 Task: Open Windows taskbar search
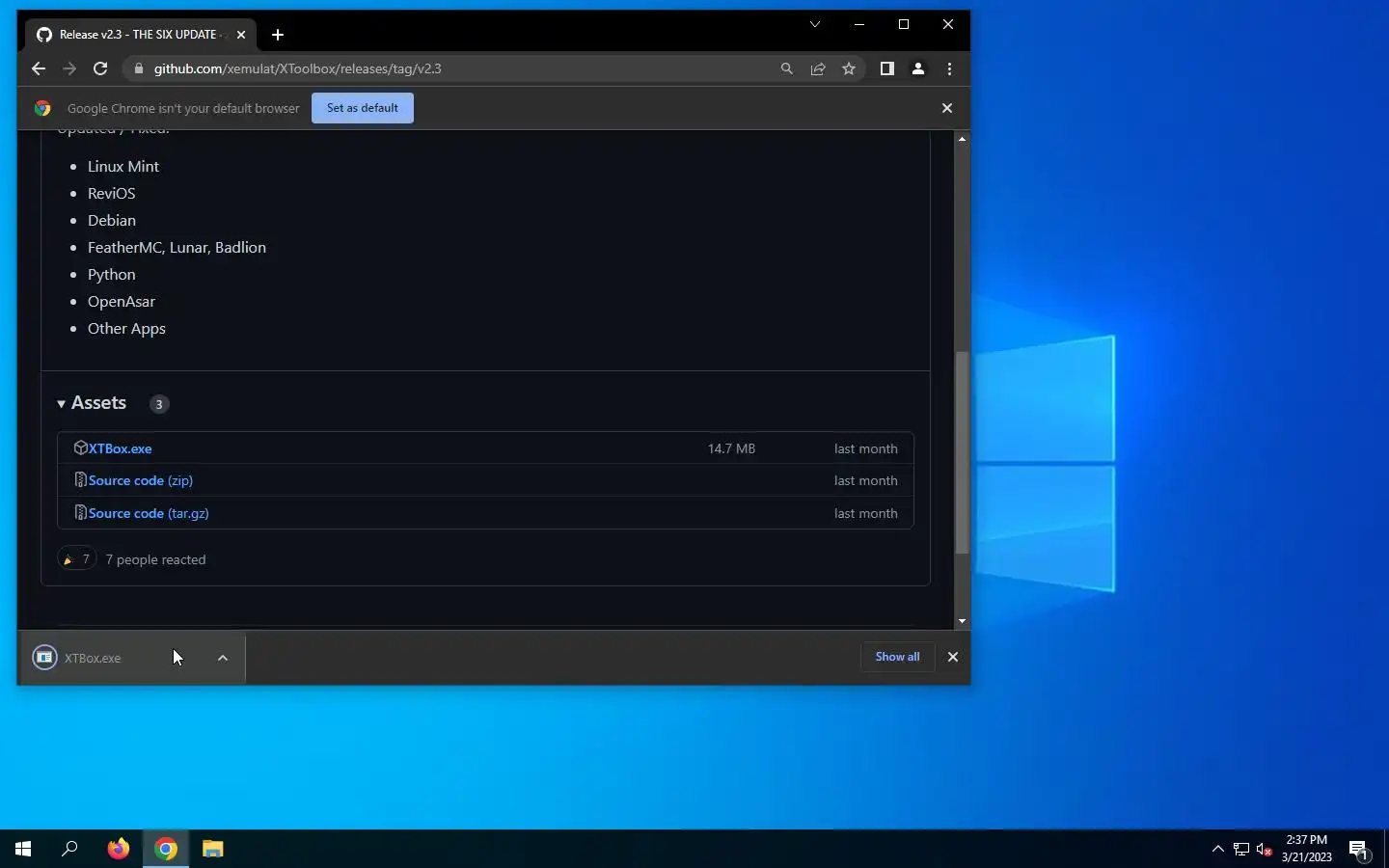click(x=69, y=849)
